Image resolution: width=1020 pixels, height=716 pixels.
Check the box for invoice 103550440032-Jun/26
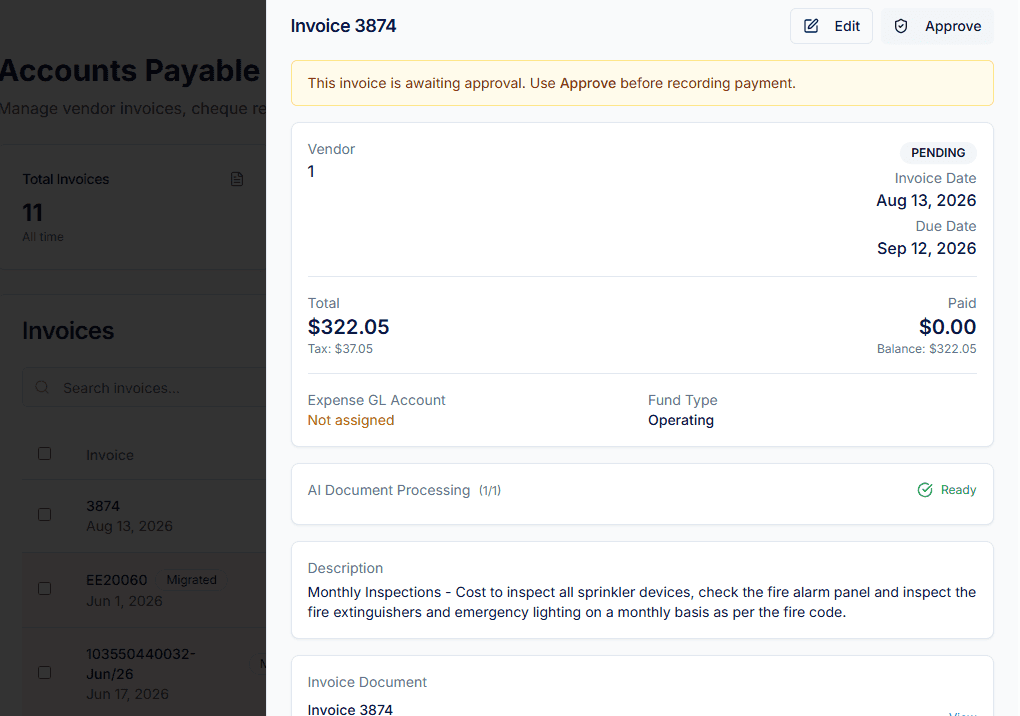click(x=44, y=672)
